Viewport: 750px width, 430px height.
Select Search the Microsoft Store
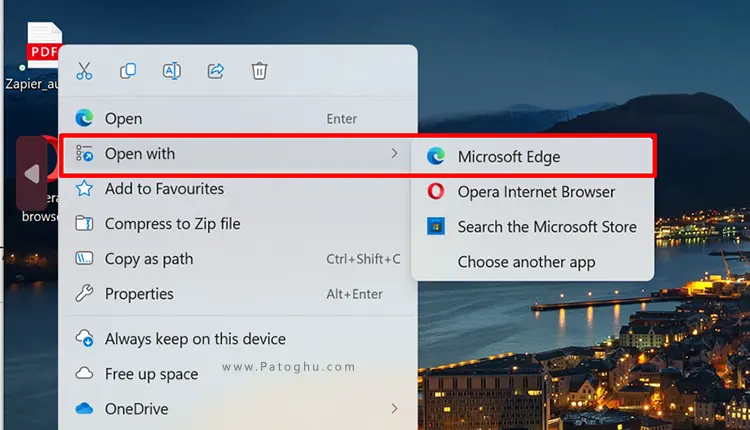546,227
